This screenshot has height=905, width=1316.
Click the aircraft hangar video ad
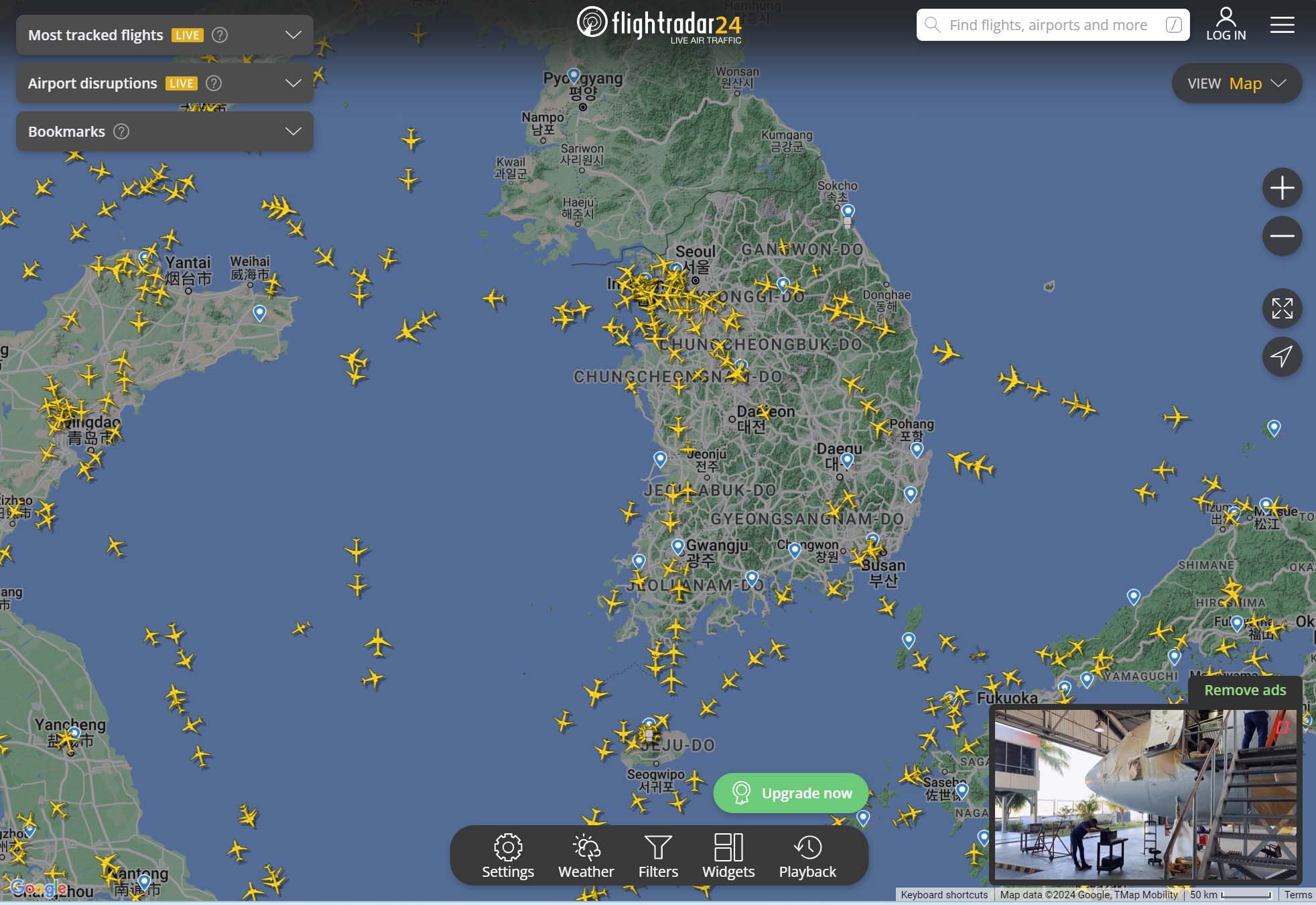1144,795
